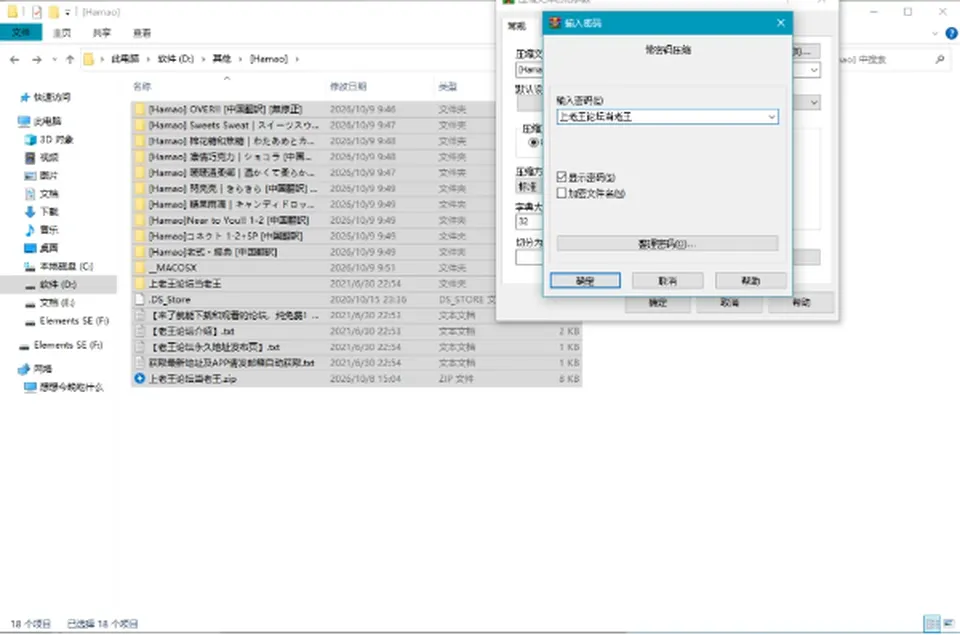Enable the encrypt file names checkbox
The width and height of the screenshot is (960, 635).
pyautogui.click(x=561, y=193)
